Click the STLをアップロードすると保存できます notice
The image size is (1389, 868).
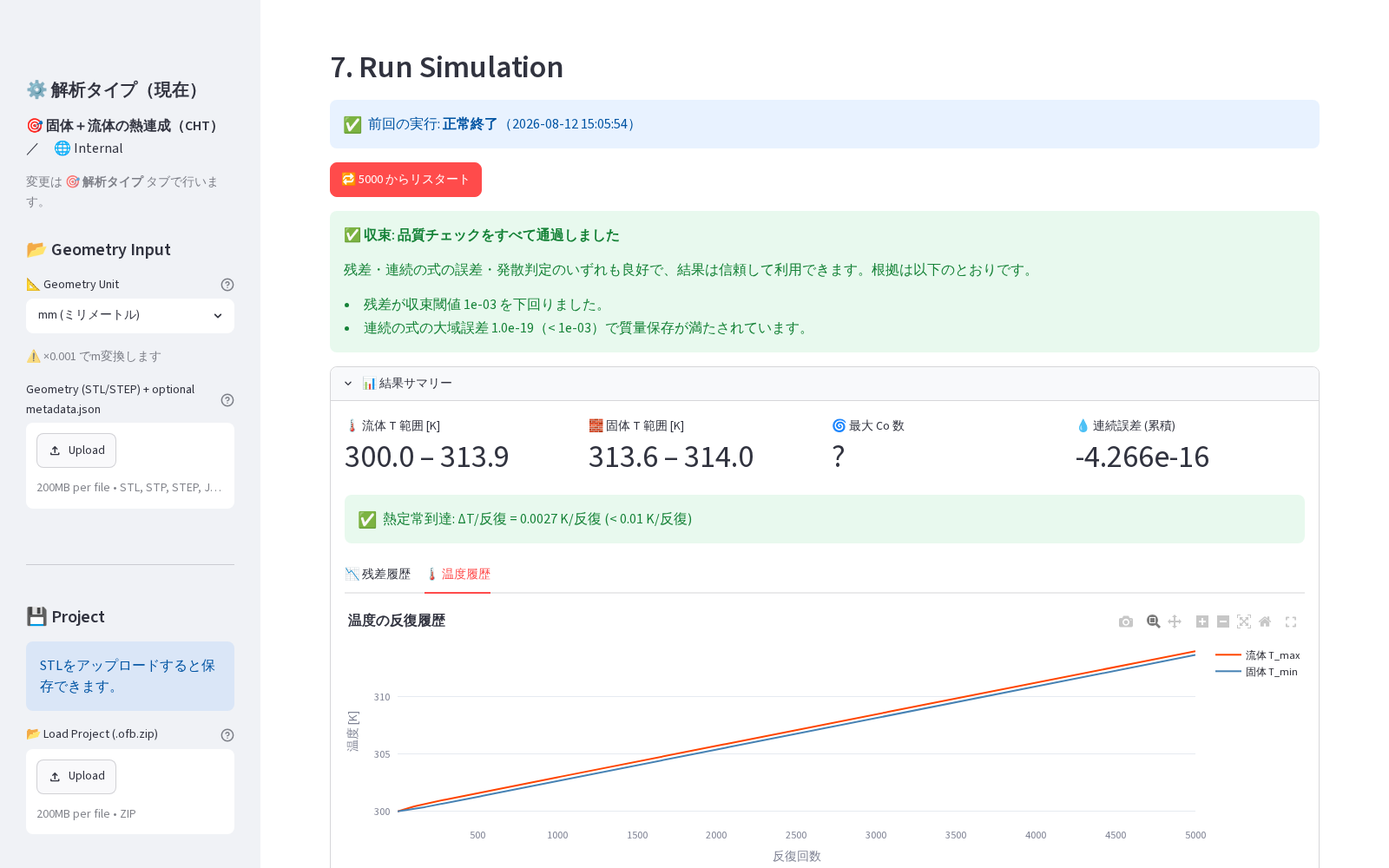pos(130,676)
